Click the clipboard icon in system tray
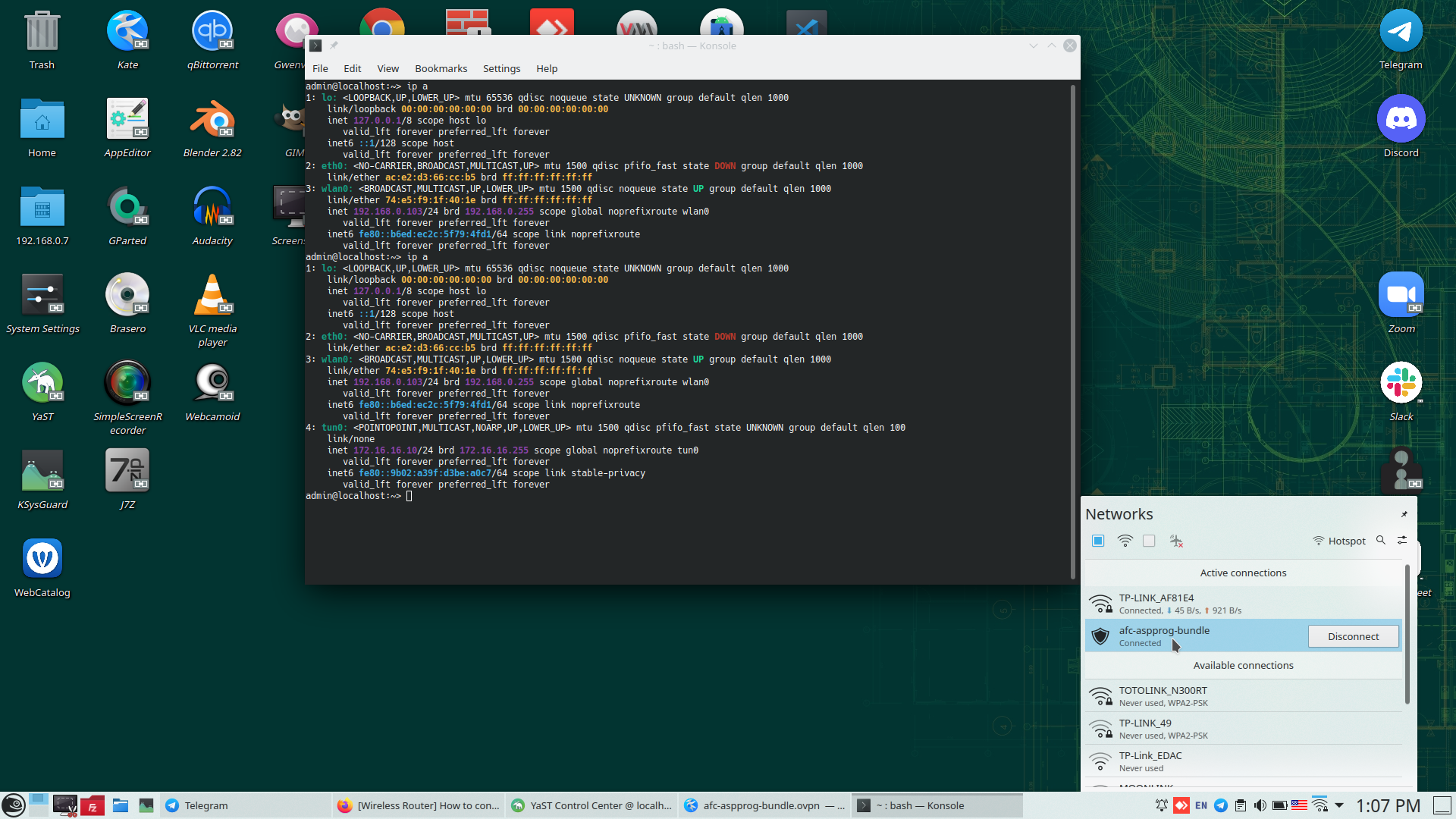1456x819 pixels. coord(1241,805)
